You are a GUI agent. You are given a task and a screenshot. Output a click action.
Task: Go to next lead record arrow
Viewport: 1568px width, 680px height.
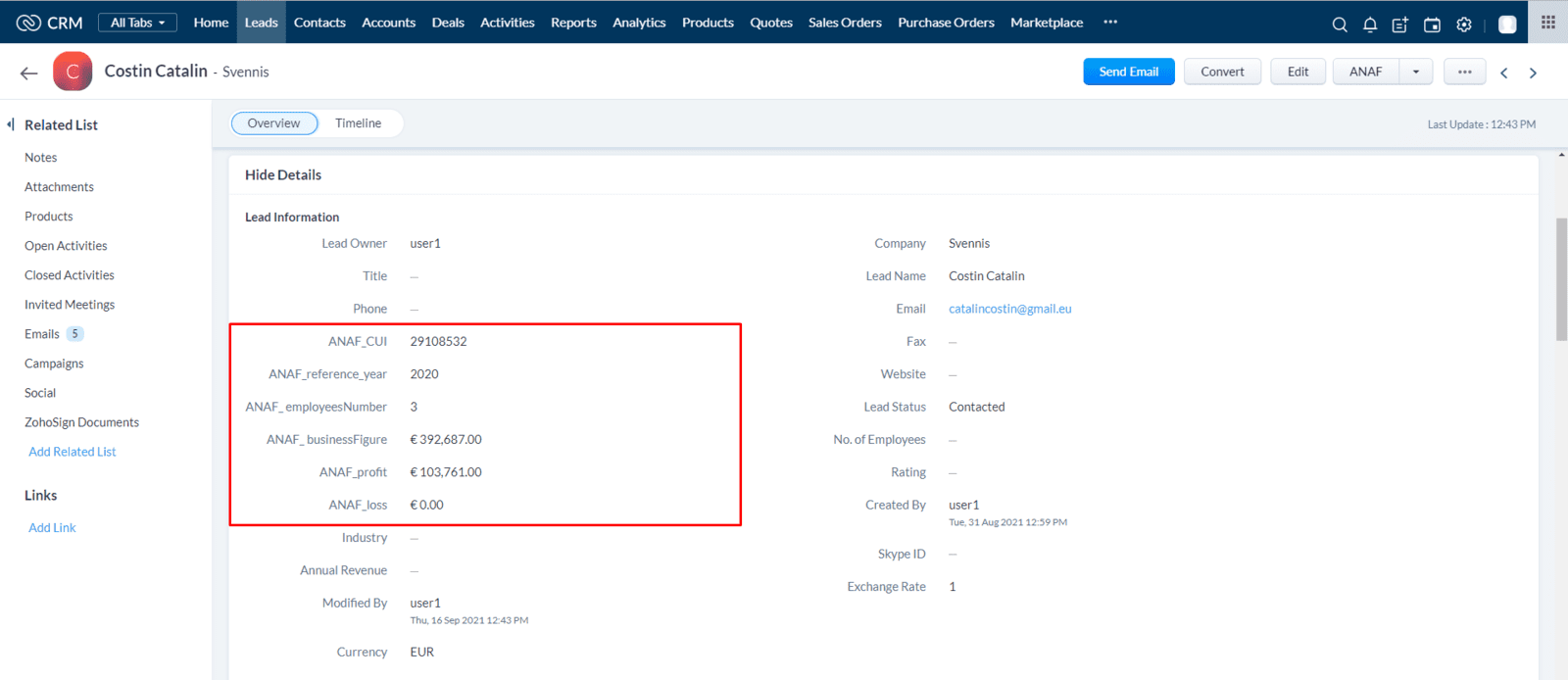(1533, 73)
